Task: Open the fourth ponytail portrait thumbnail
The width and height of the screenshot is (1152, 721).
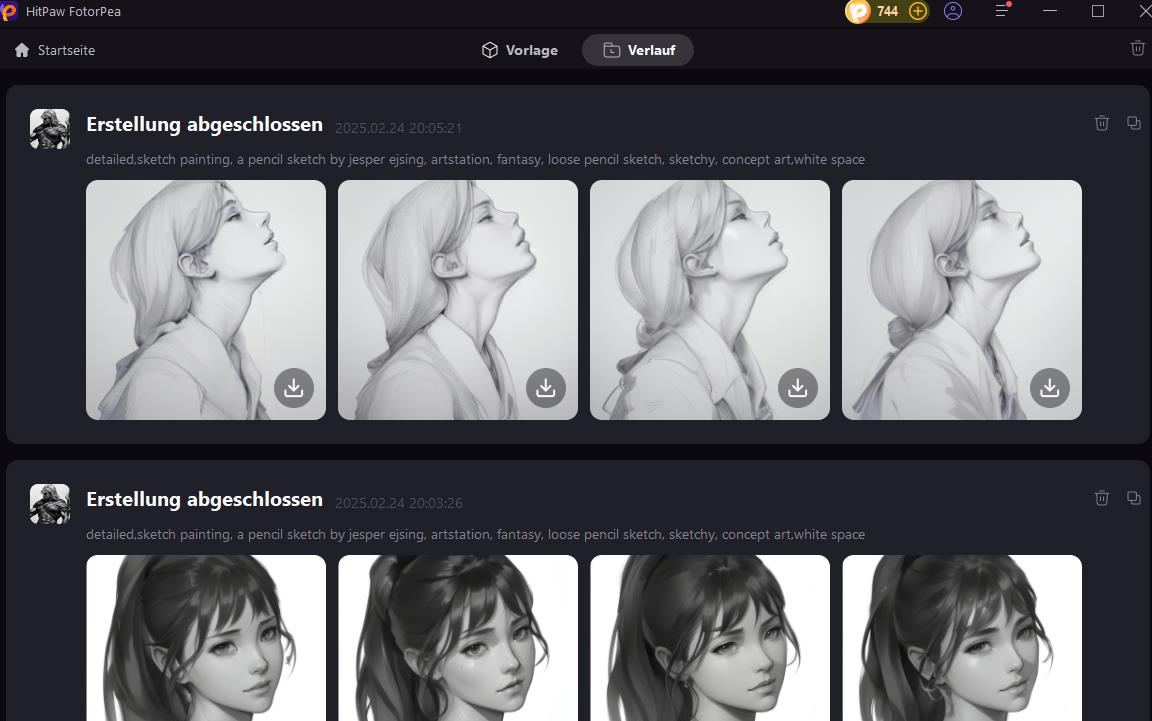Action: pos(962,638)
